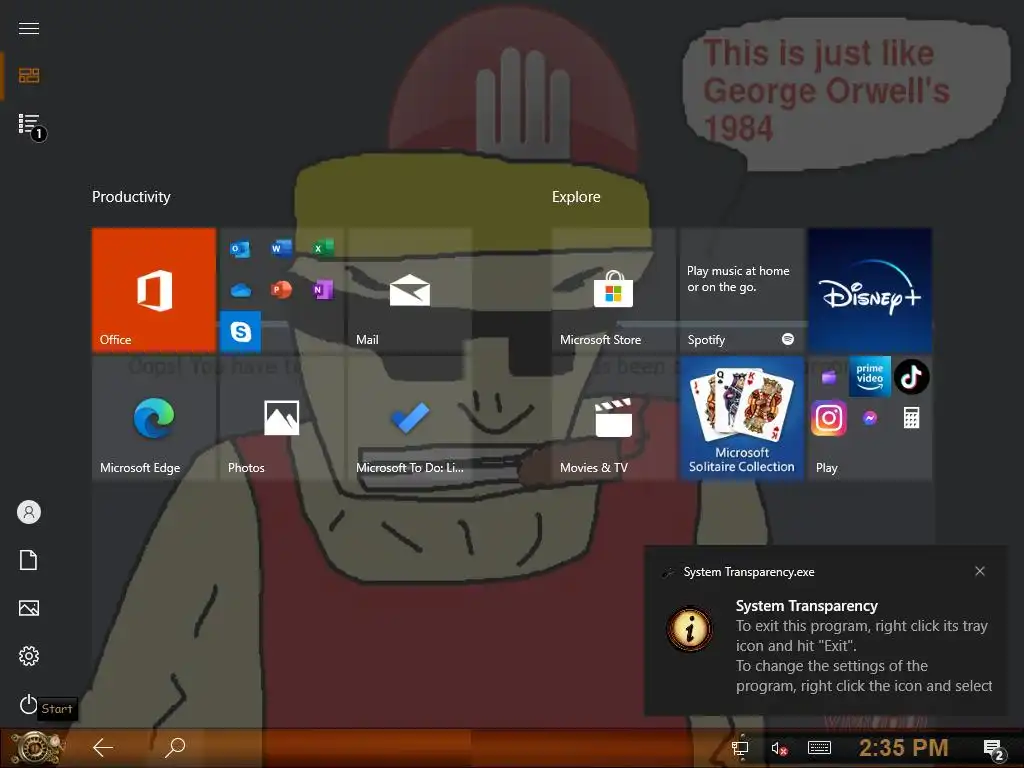
Task: Expand the Start hamburger menu
Action: coord(29,28)
